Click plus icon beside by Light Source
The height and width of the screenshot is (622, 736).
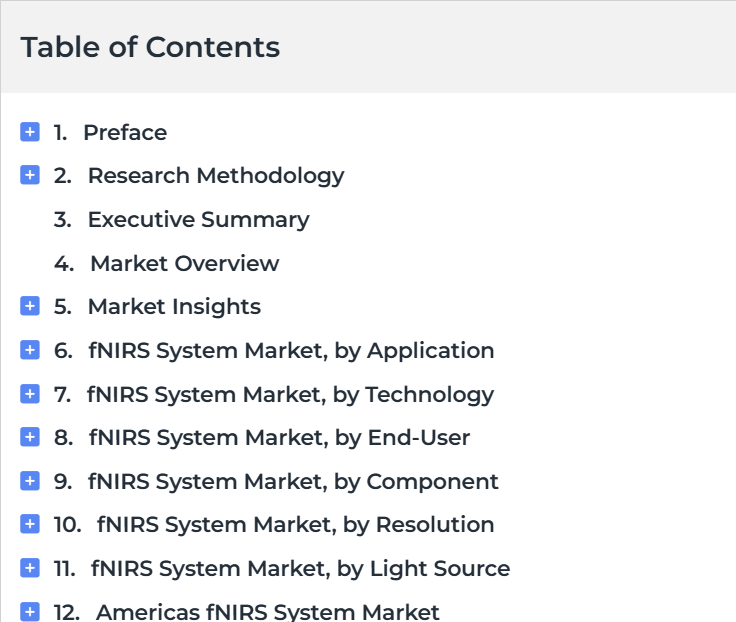tap(30, 568)
